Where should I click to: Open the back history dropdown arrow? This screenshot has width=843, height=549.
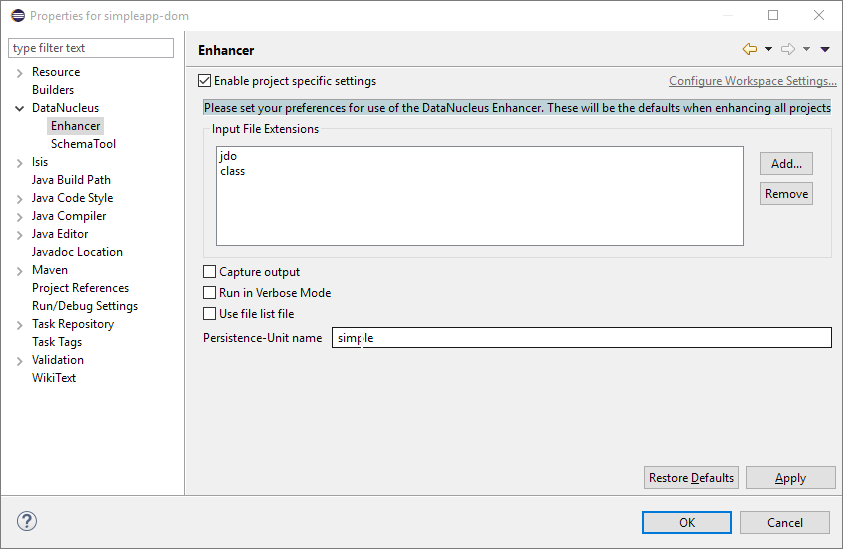pos(768,49)
